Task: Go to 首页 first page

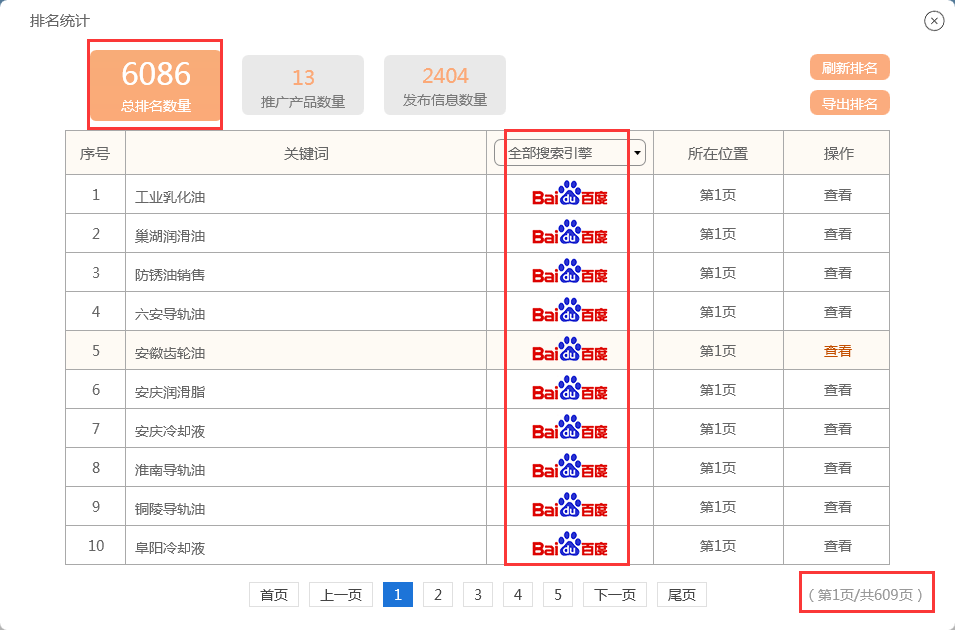Action: click(x=274, y=595)
